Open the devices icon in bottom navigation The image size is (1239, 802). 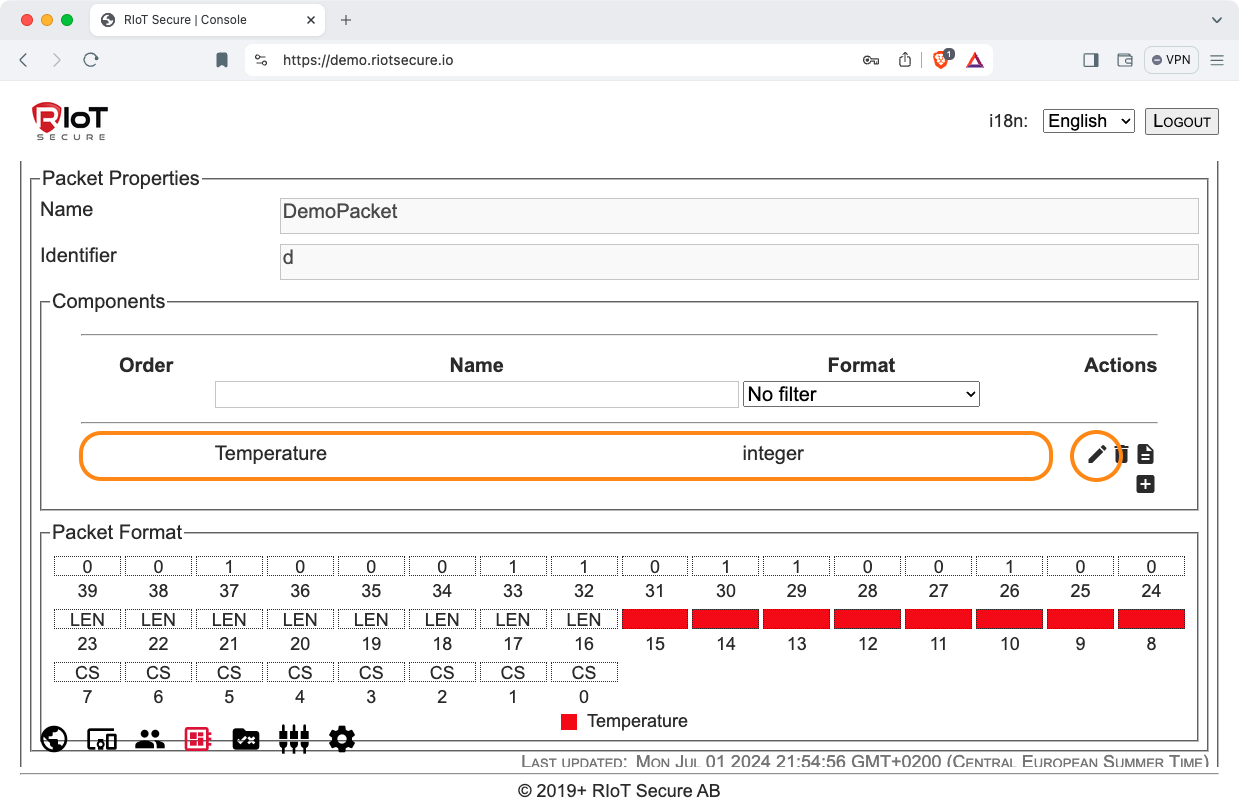pos(102,739)
